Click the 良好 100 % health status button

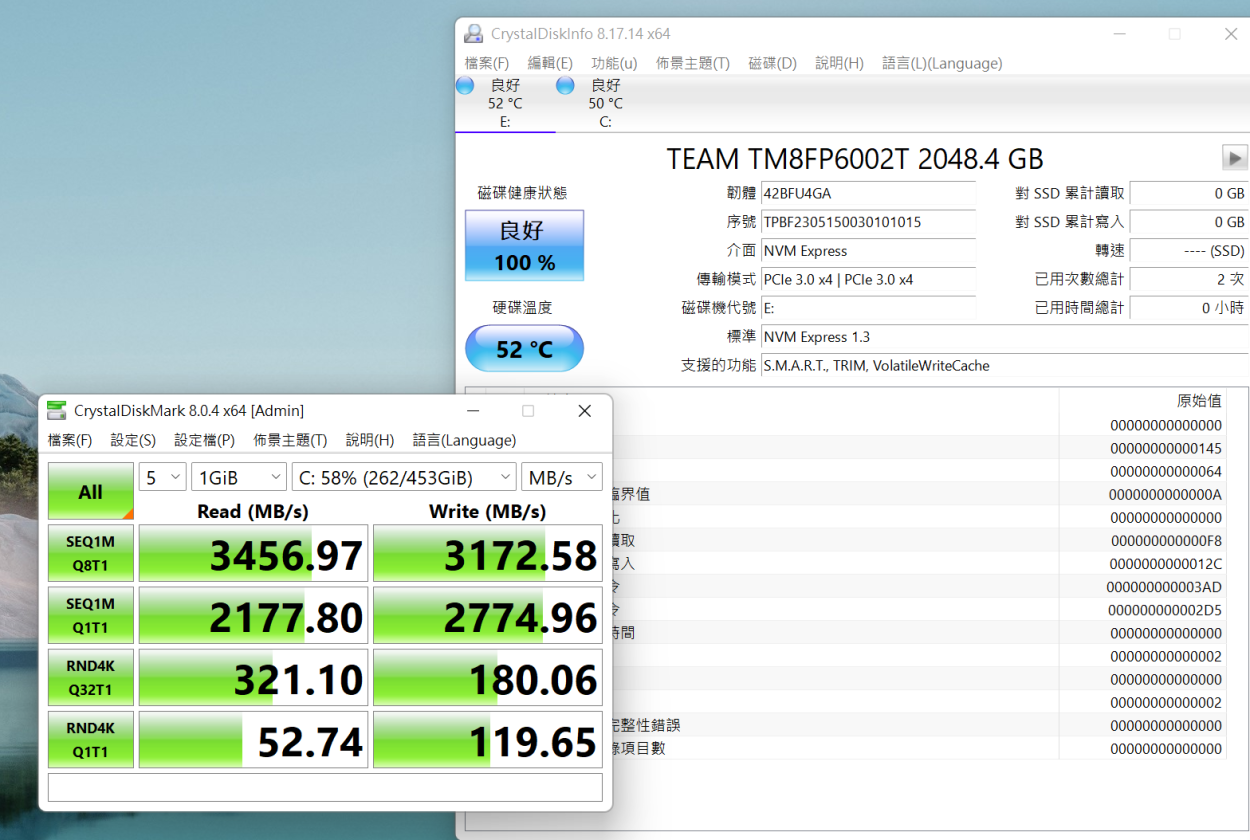(524, 246)
